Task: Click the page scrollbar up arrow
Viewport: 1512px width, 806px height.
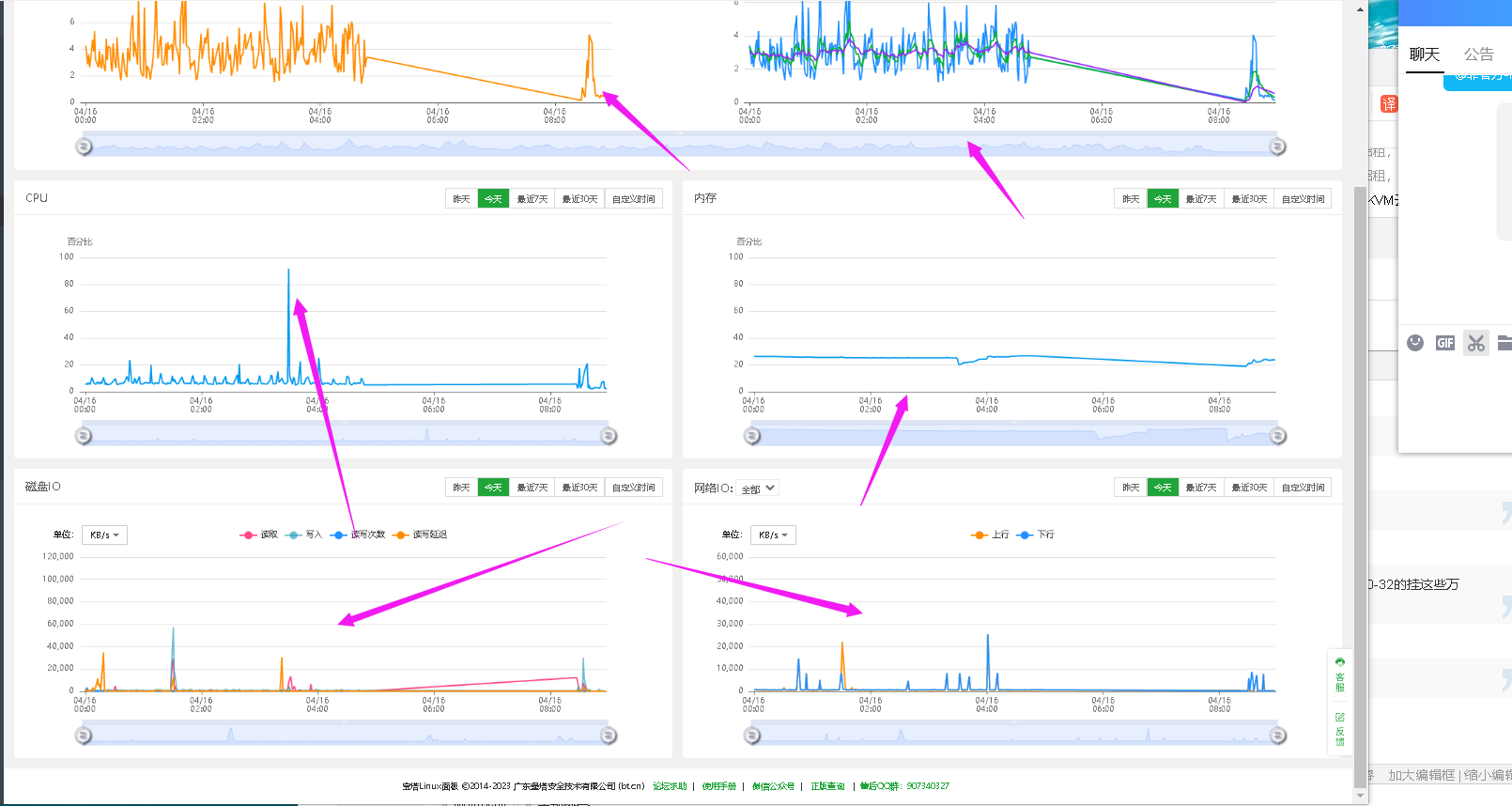Action: tap(1361, 9)
